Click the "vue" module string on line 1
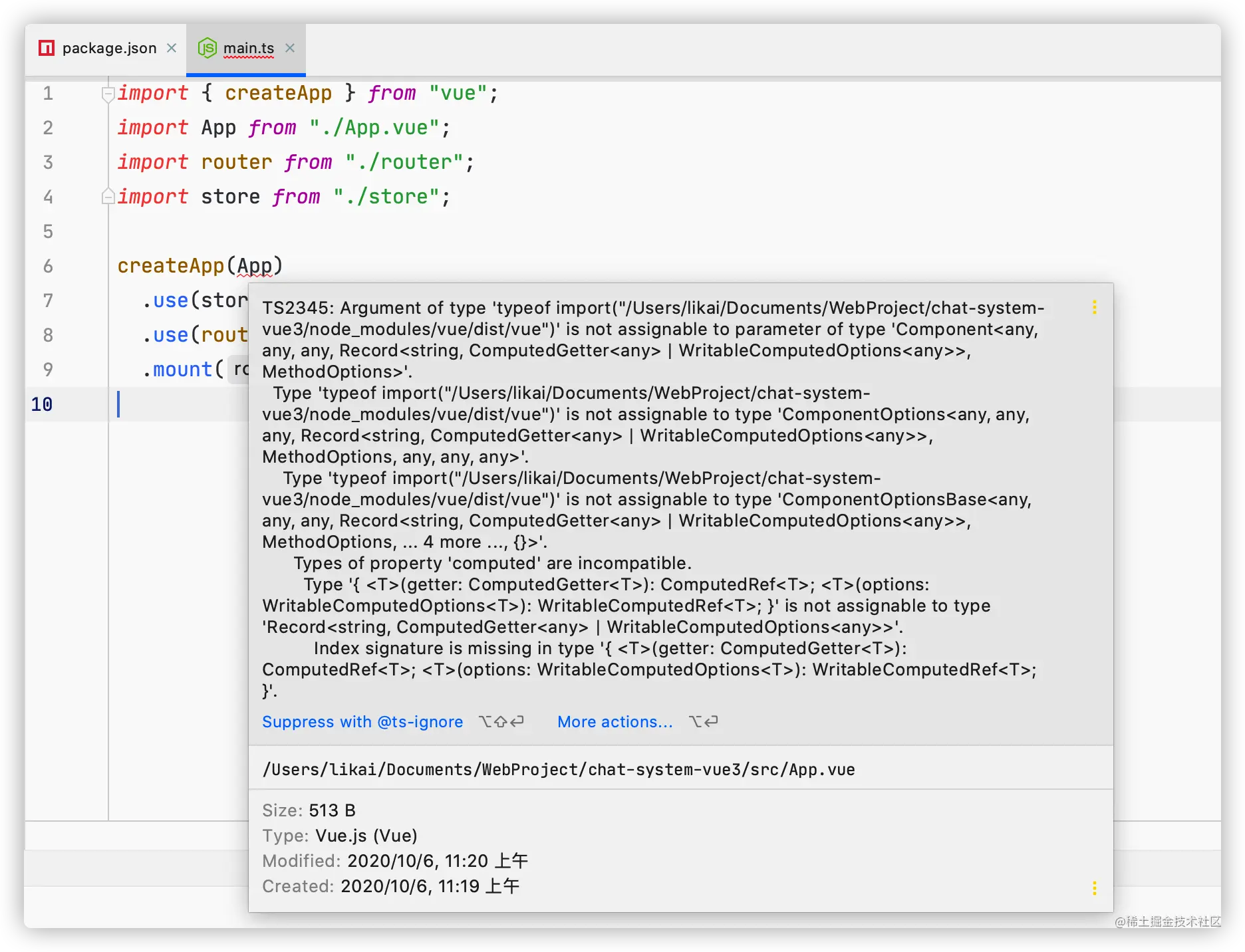The width and height of the screenshot is (1245, 952). click(459, 93)
